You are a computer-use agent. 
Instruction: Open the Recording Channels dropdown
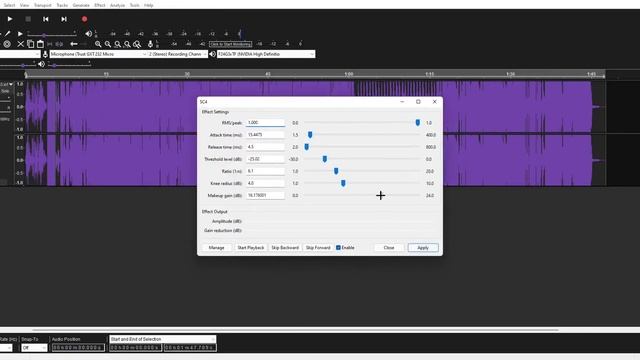178,54
